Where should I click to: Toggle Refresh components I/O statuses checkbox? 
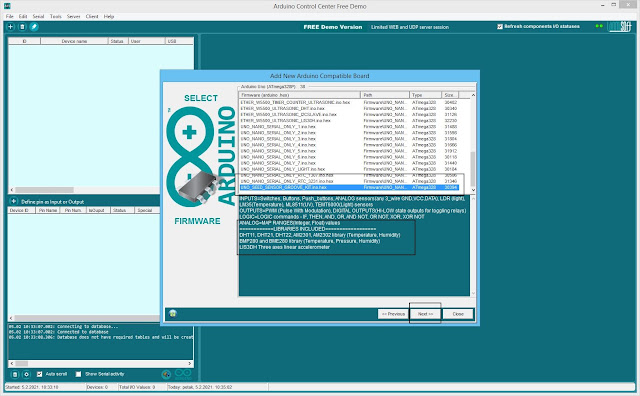pos(500,27)
